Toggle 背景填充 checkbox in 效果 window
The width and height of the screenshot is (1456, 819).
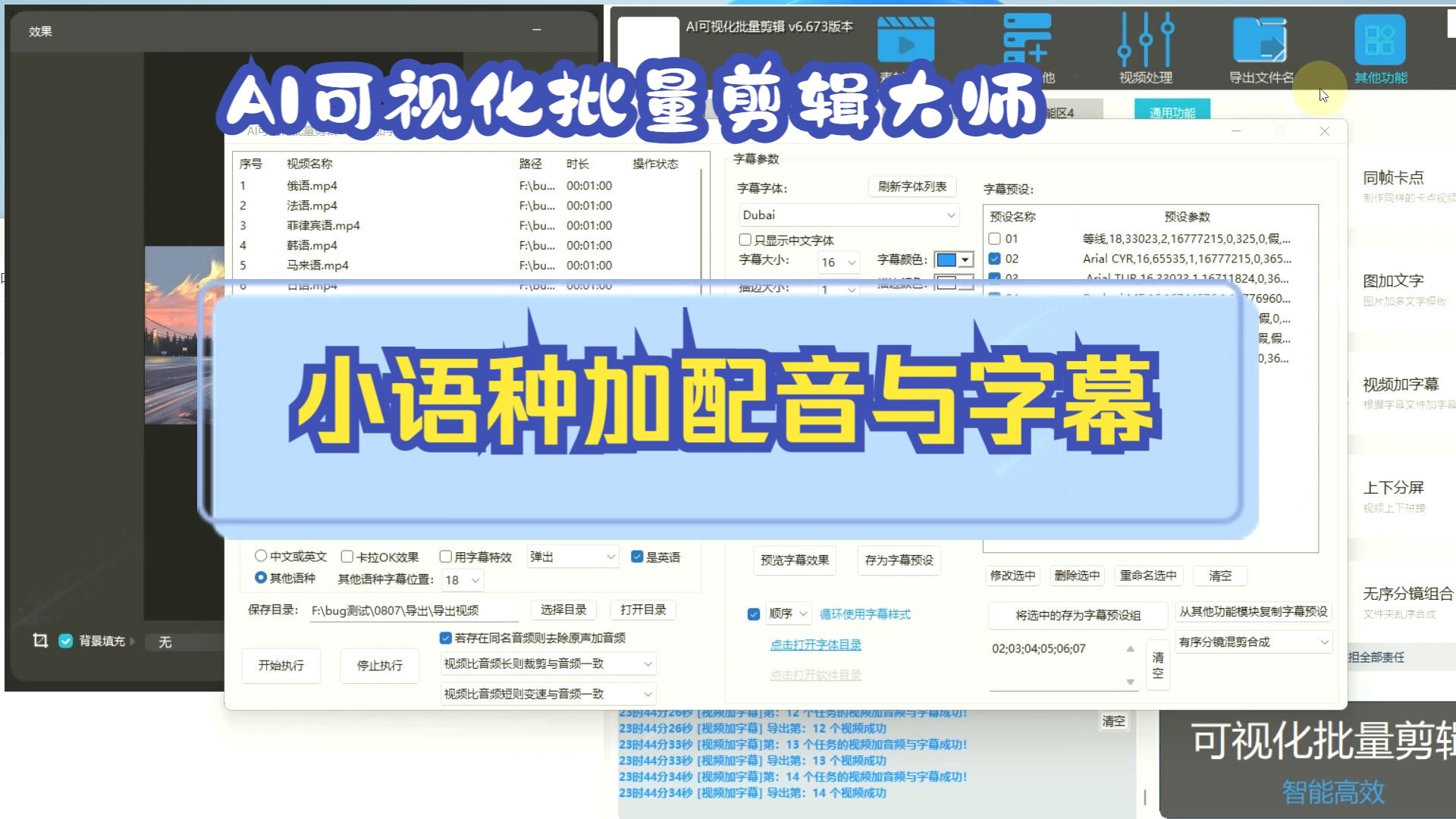[66, 641]
